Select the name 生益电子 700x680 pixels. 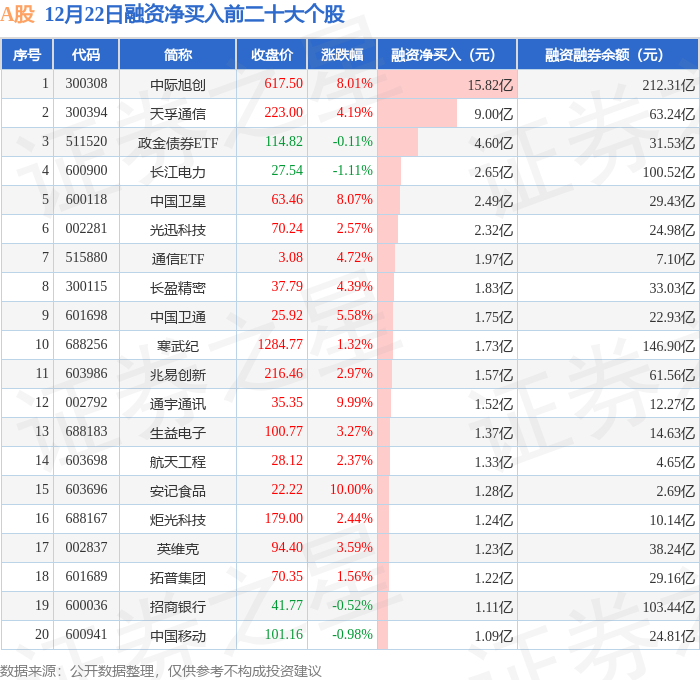(178, 433)
